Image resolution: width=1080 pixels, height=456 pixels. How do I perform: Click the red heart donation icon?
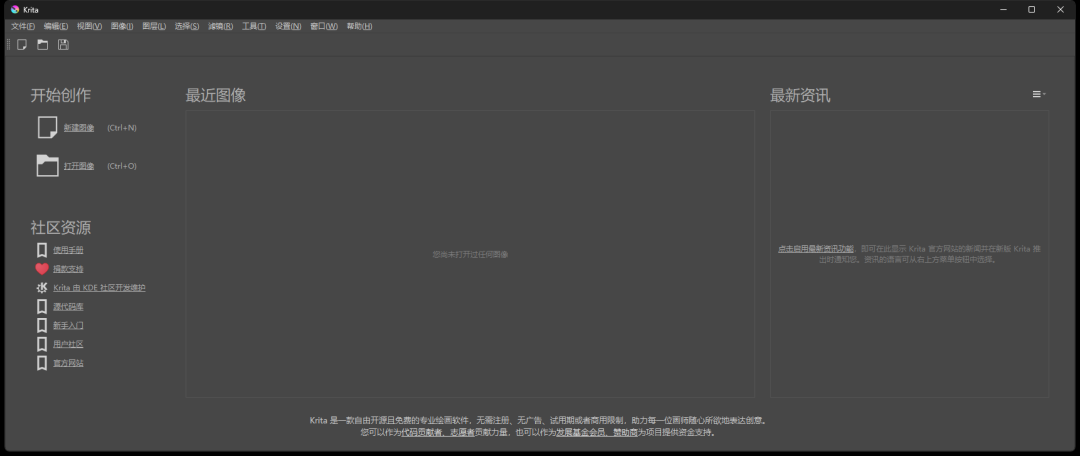42,269
